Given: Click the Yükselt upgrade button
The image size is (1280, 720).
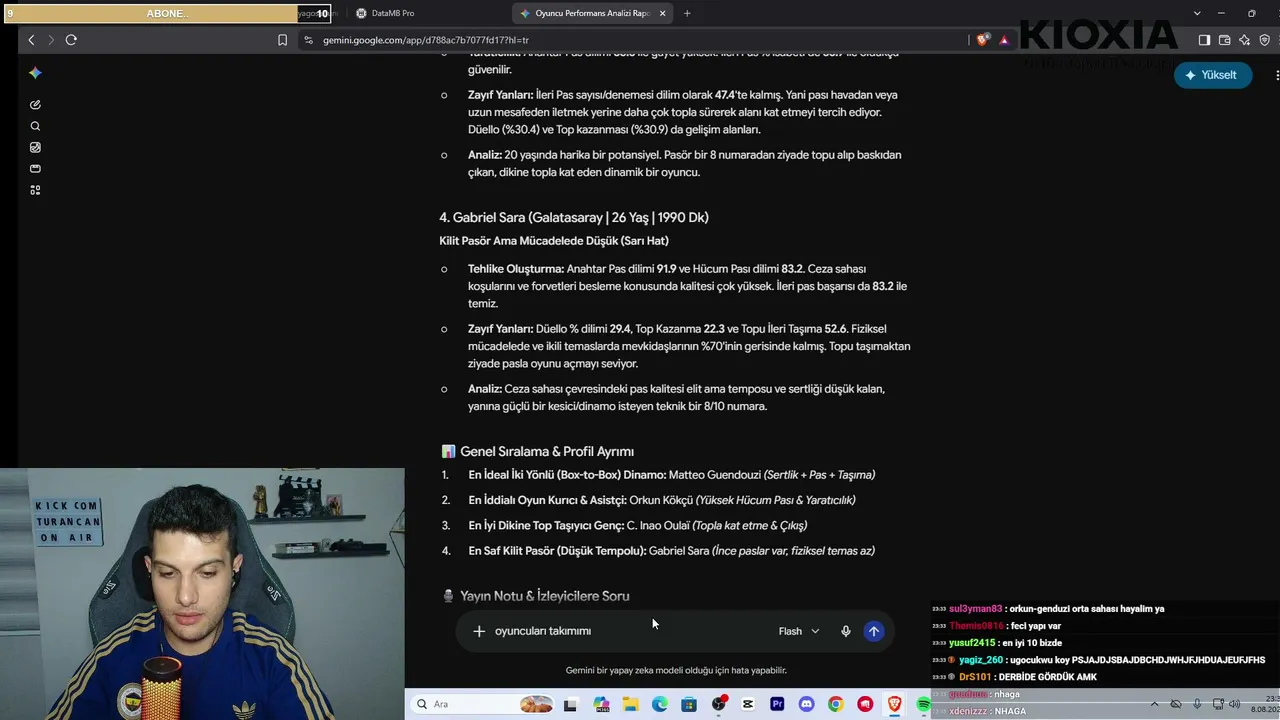Looking at the screenshot, I should click(1213, 75).
